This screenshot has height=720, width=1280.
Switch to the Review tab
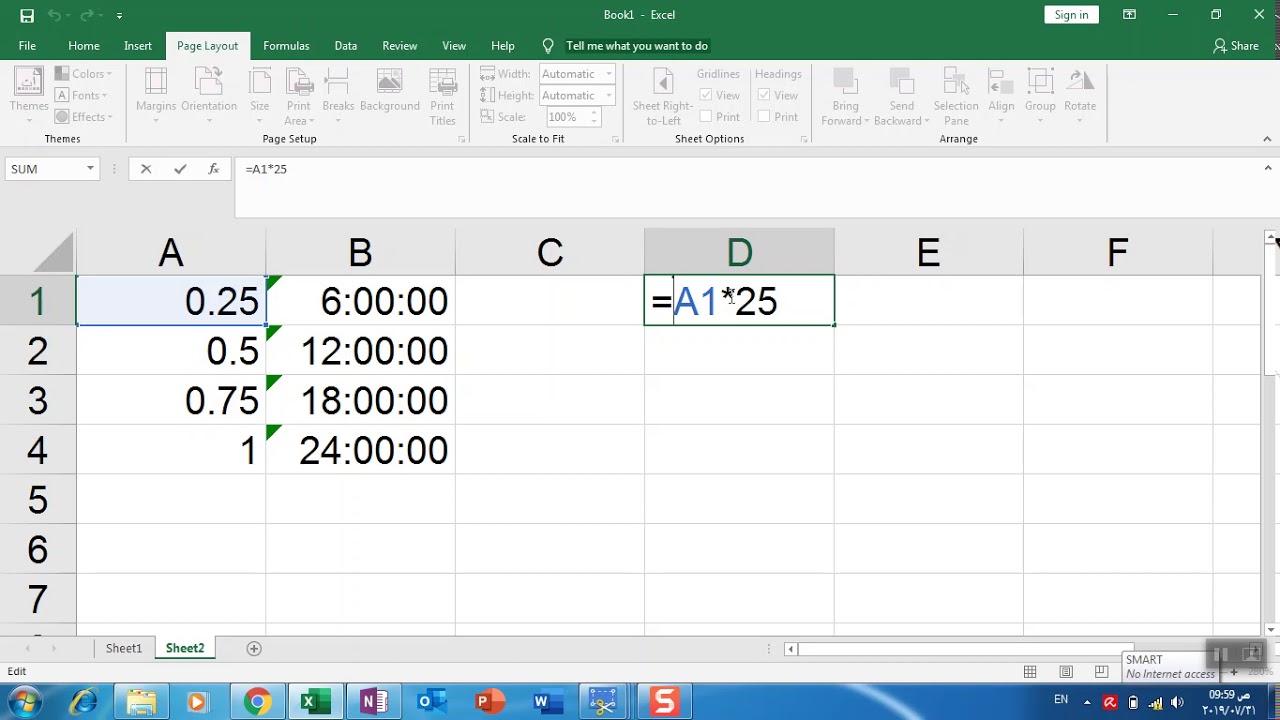(x=400, y=46)
